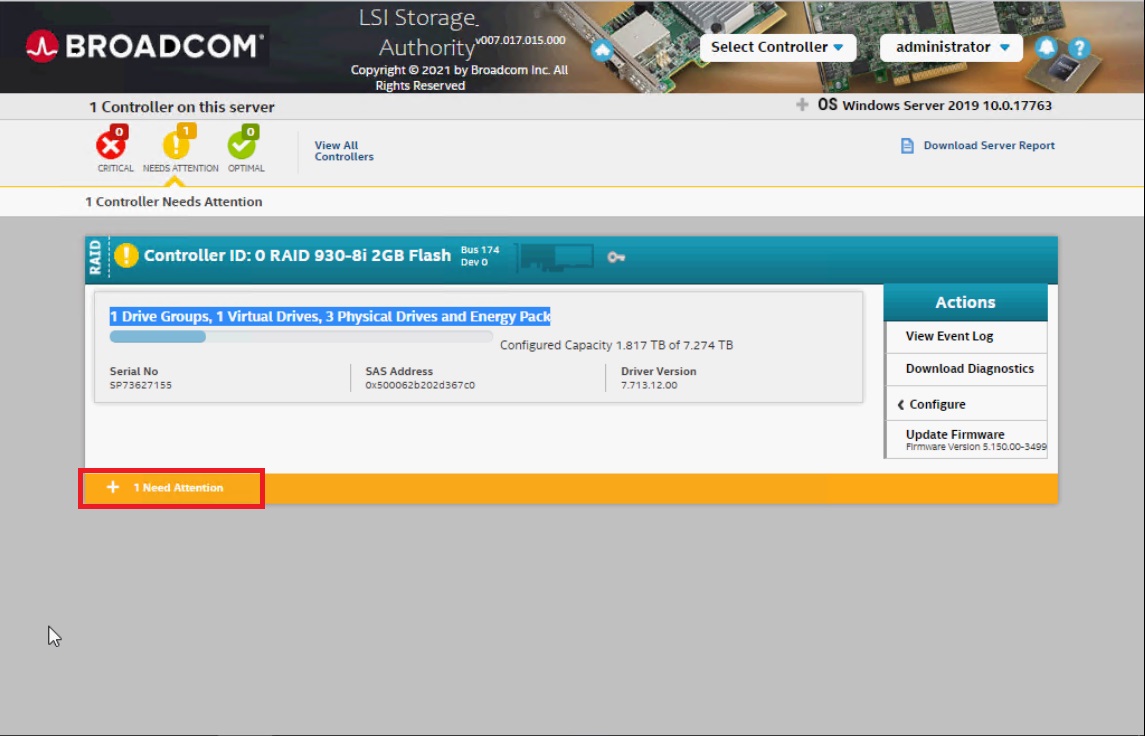Open the Select Controller dropdown

coord(777,47)
